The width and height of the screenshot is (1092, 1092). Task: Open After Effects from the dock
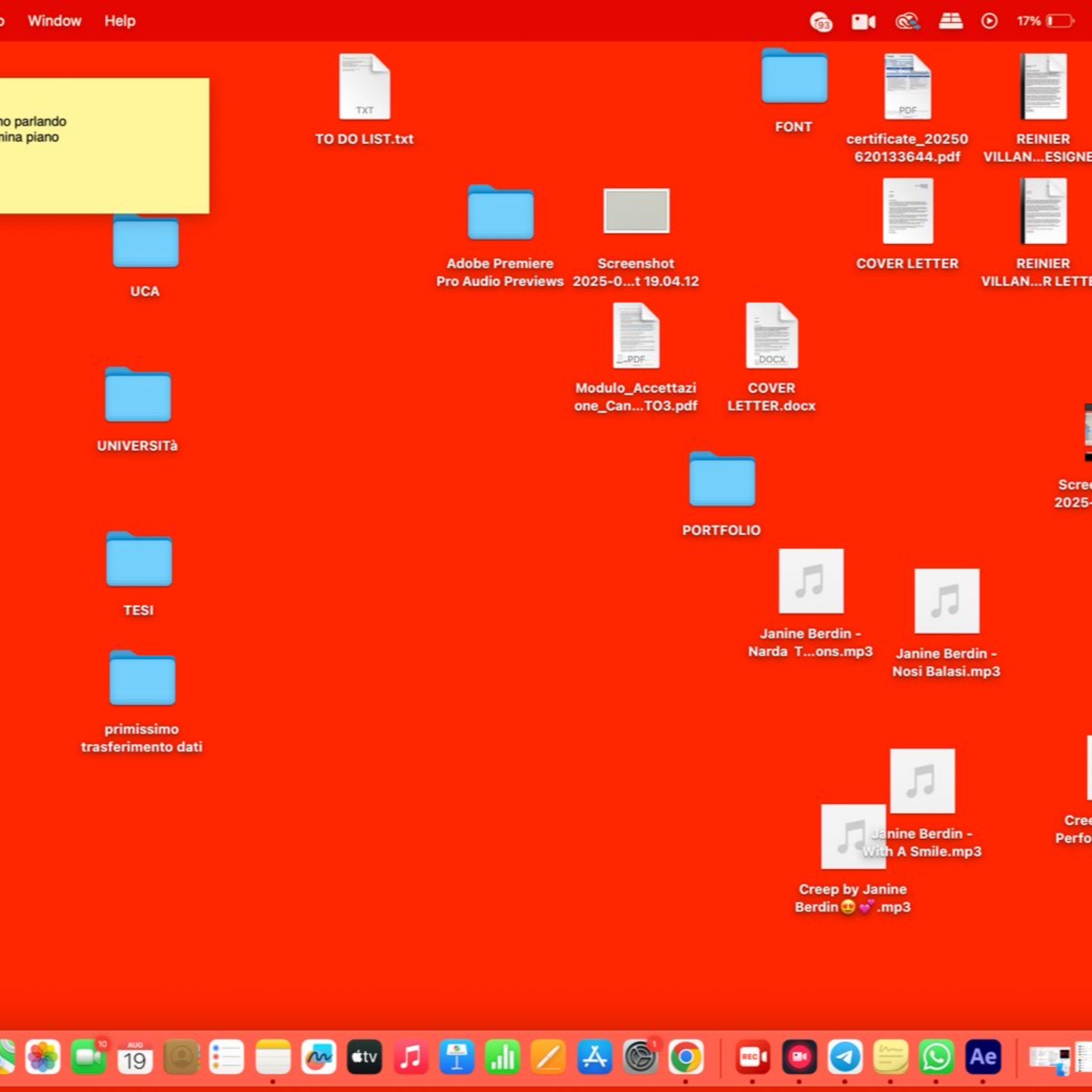click(982, 1056)
